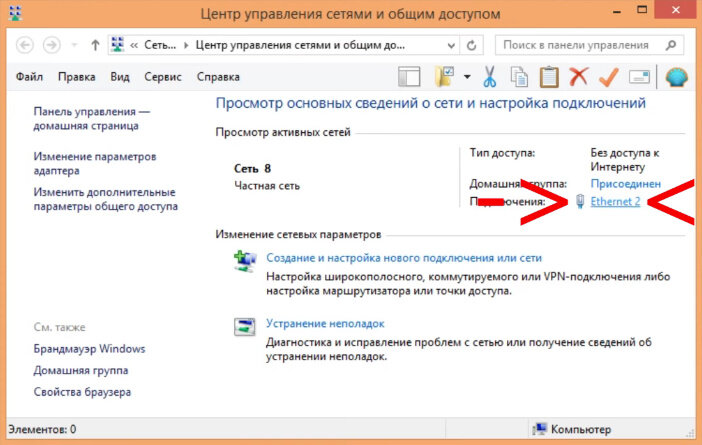Refresh the page with the refresh button
The image size is (702, 445).
pyautogui.click(x=471, y=45)
